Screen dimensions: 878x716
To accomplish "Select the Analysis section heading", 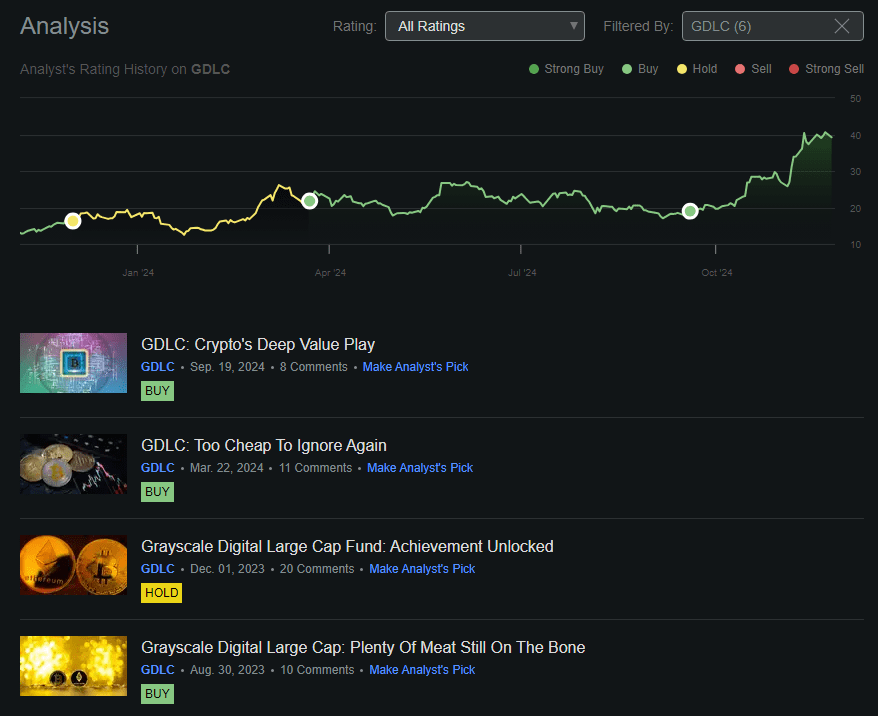I will pos(64,26).
